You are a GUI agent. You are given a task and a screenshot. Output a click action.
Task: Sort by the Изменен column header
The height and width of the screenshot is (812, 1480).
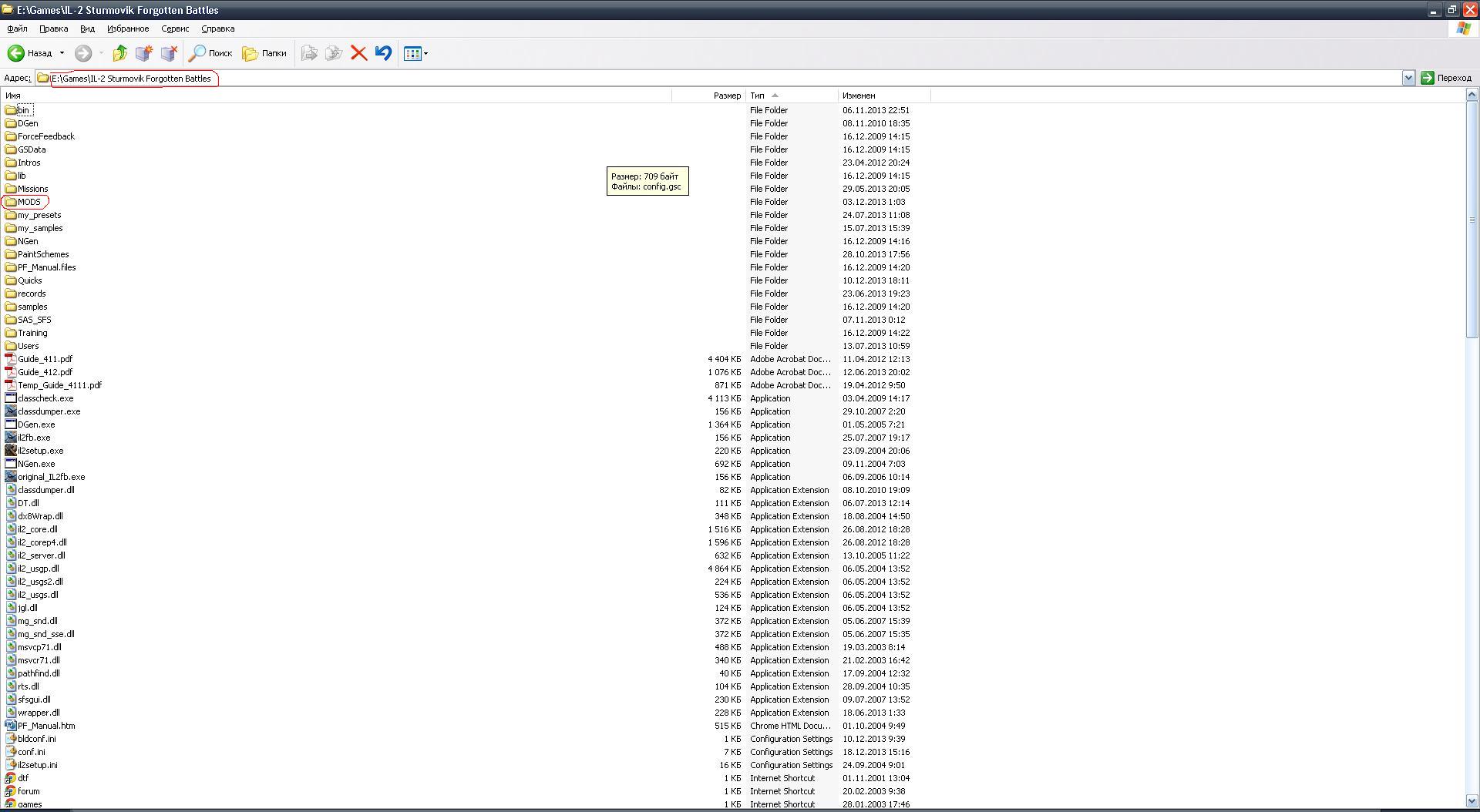(x=884, y=96)
